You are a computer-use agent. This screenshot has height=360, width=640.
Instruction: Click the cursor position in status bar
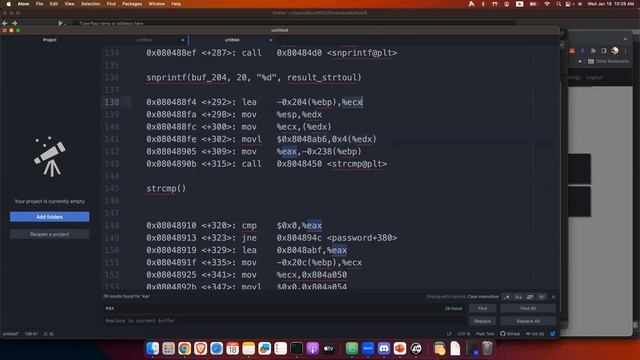point(31,334)
